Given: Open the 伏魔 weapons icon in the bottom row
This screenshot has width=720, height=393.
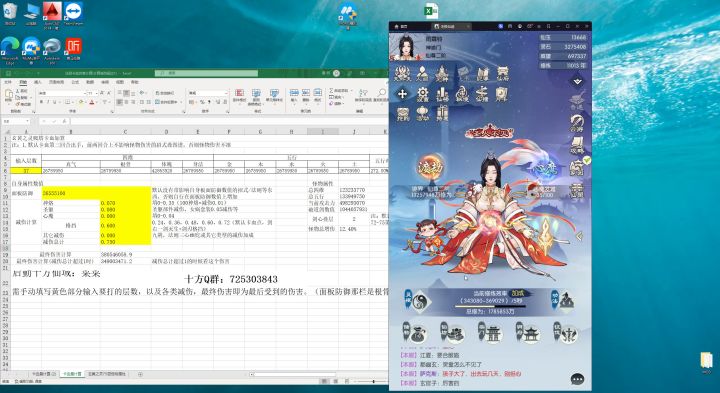Looking at the screenshot, I should [x=566, y=332].
